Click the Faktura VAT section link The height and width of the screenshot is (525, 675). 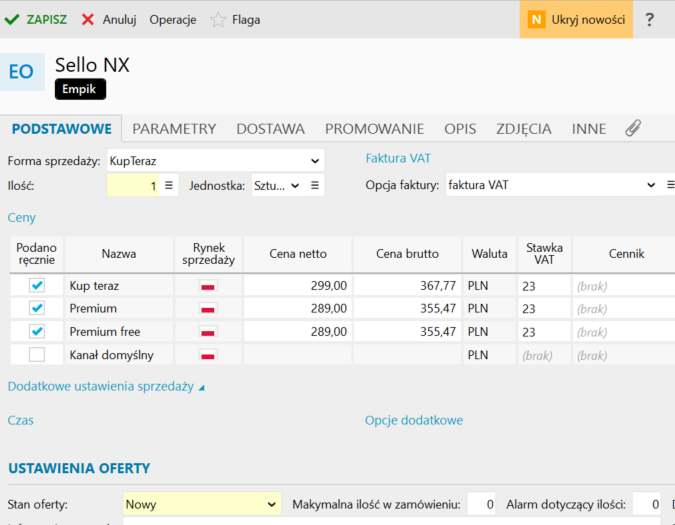[x=398, y=158]
